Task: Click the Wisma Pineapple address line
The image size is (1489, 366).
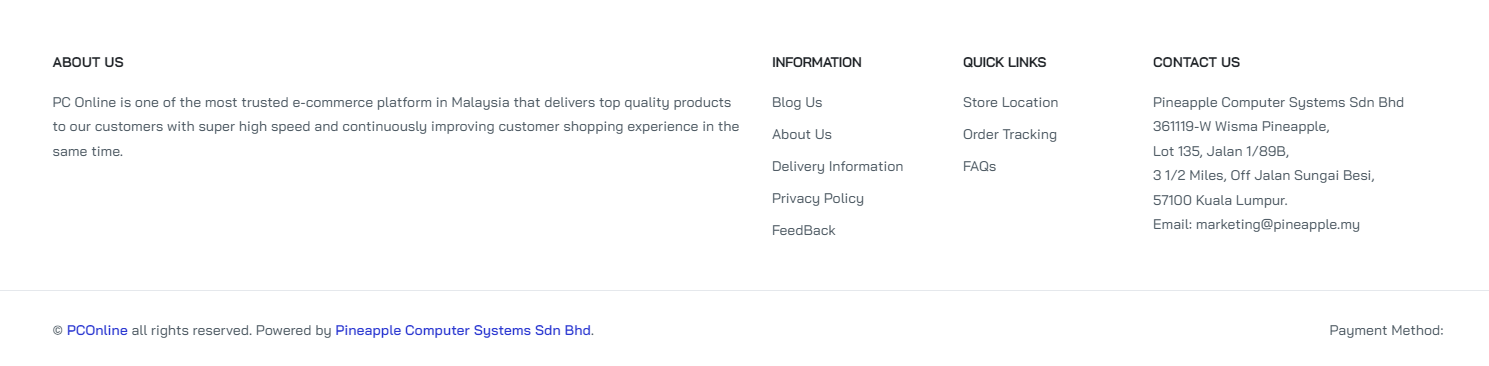Action: point(1241,127)
